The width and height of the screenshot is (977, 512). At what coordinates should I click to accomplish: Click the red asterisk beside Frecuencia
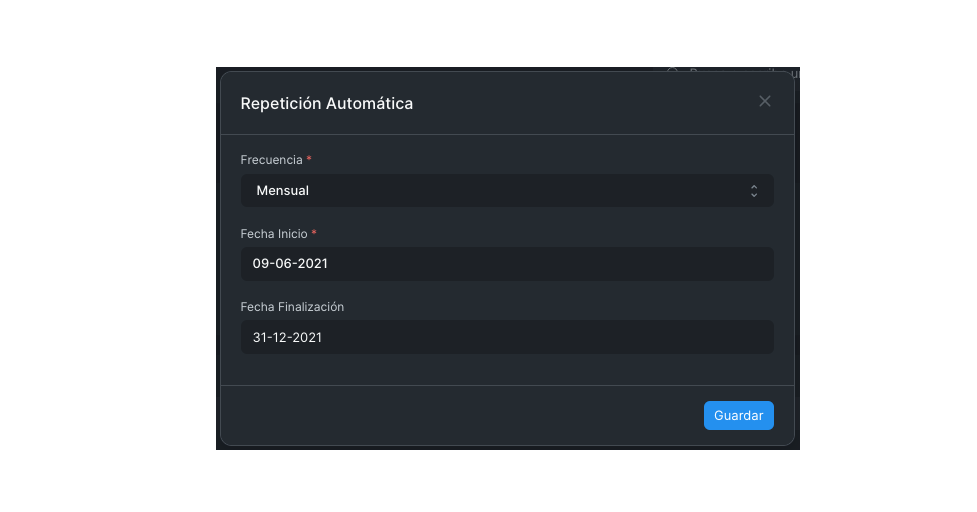(x=309, y=160)
